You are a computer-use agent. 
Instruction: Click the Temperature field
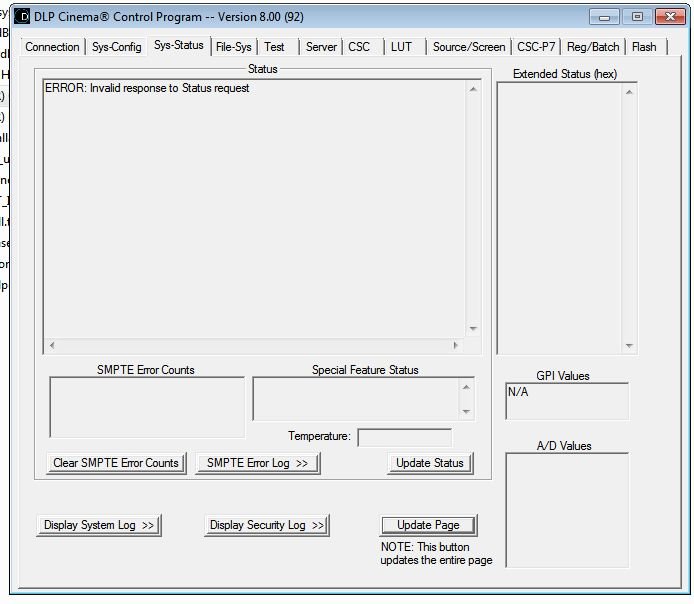click(x=405, y=438)
